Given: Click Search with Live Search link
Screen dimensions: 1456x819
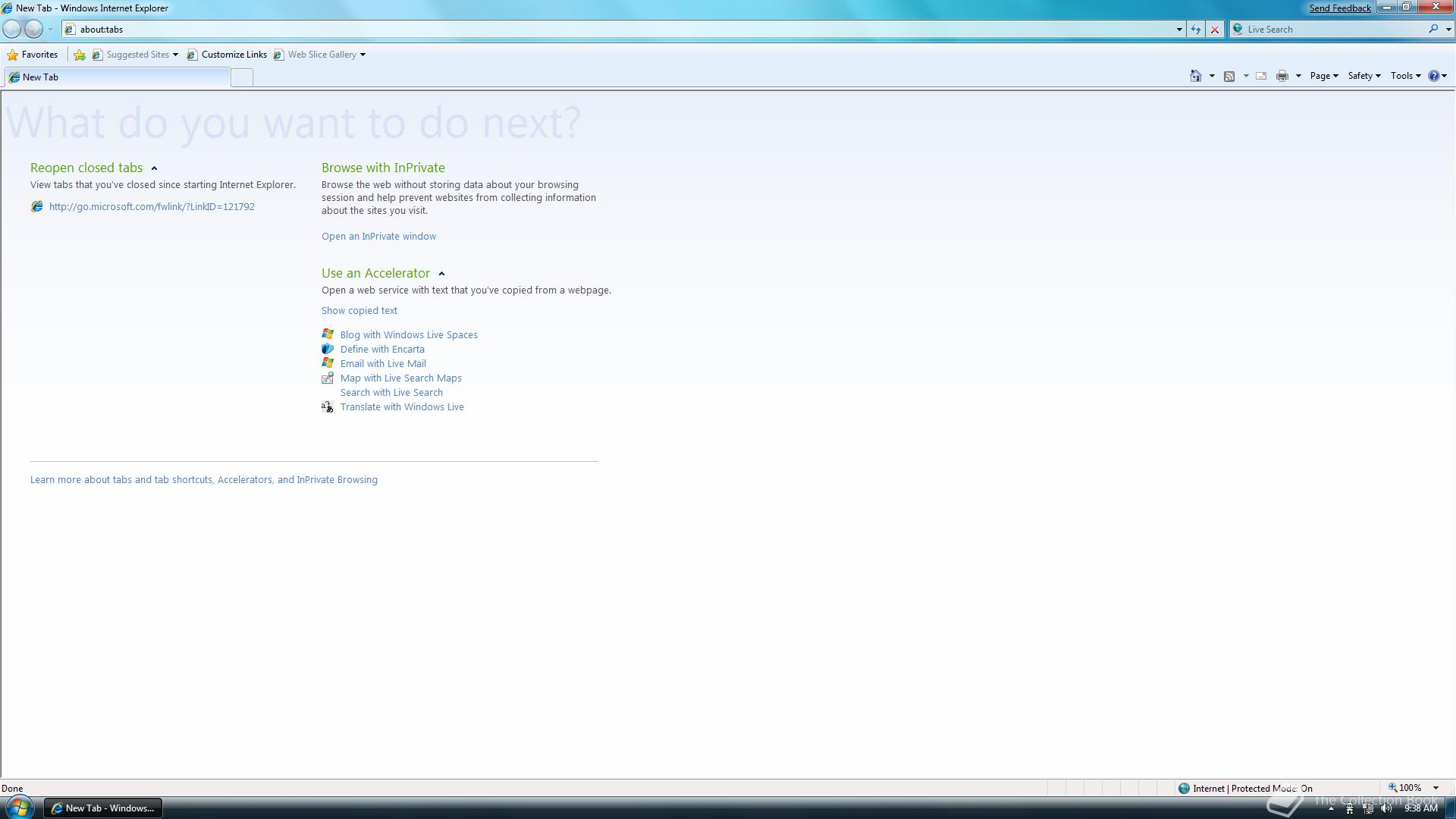Looking at the screenshot, I should 391,392.
